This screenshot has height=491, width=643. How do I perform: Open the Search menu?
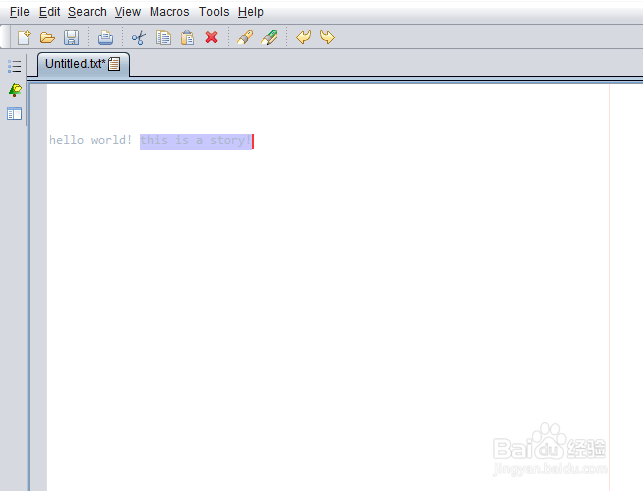(87, 12)
